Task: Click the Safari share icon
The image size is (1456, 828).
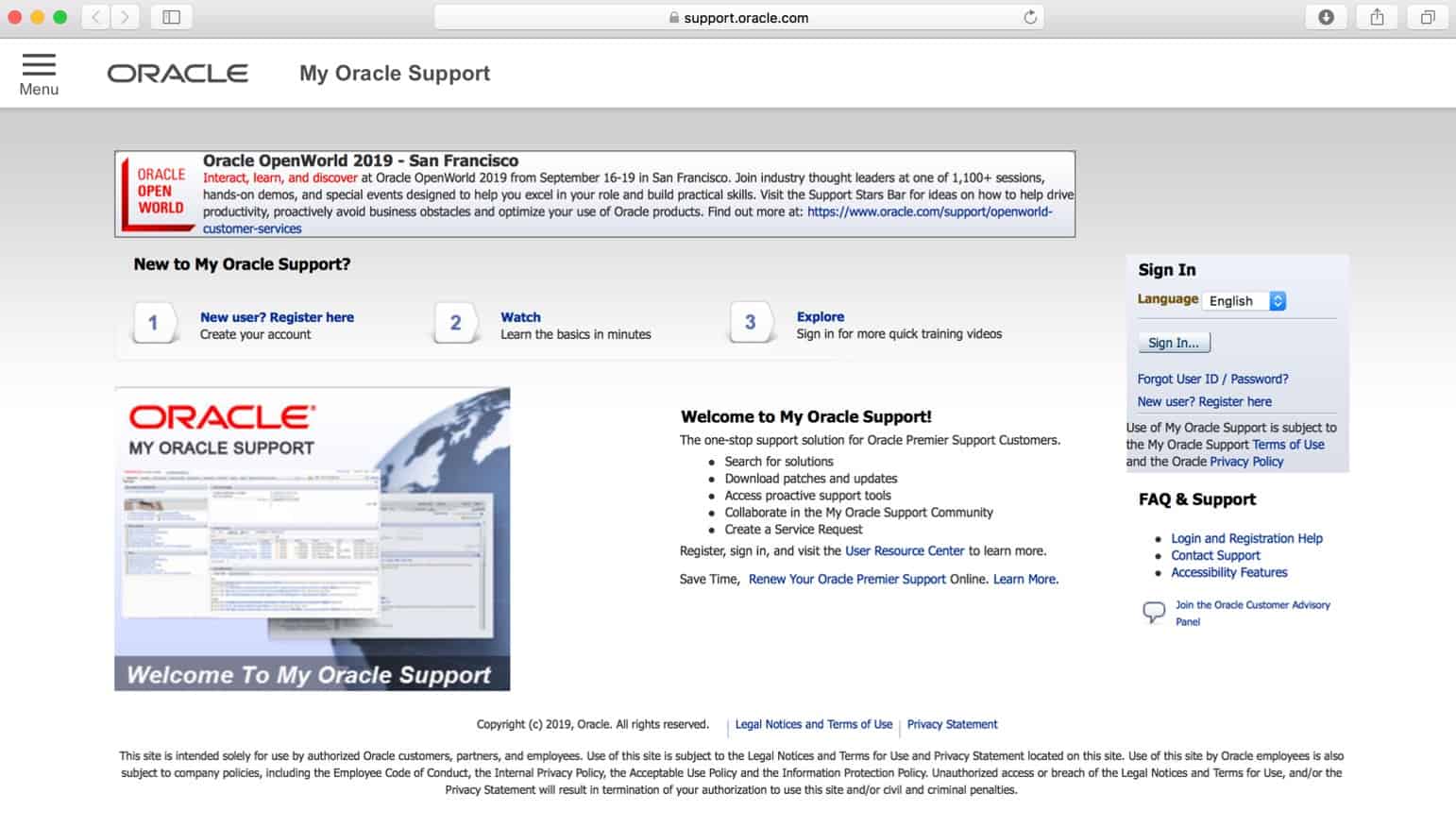Action: (x=1377, y=16)
